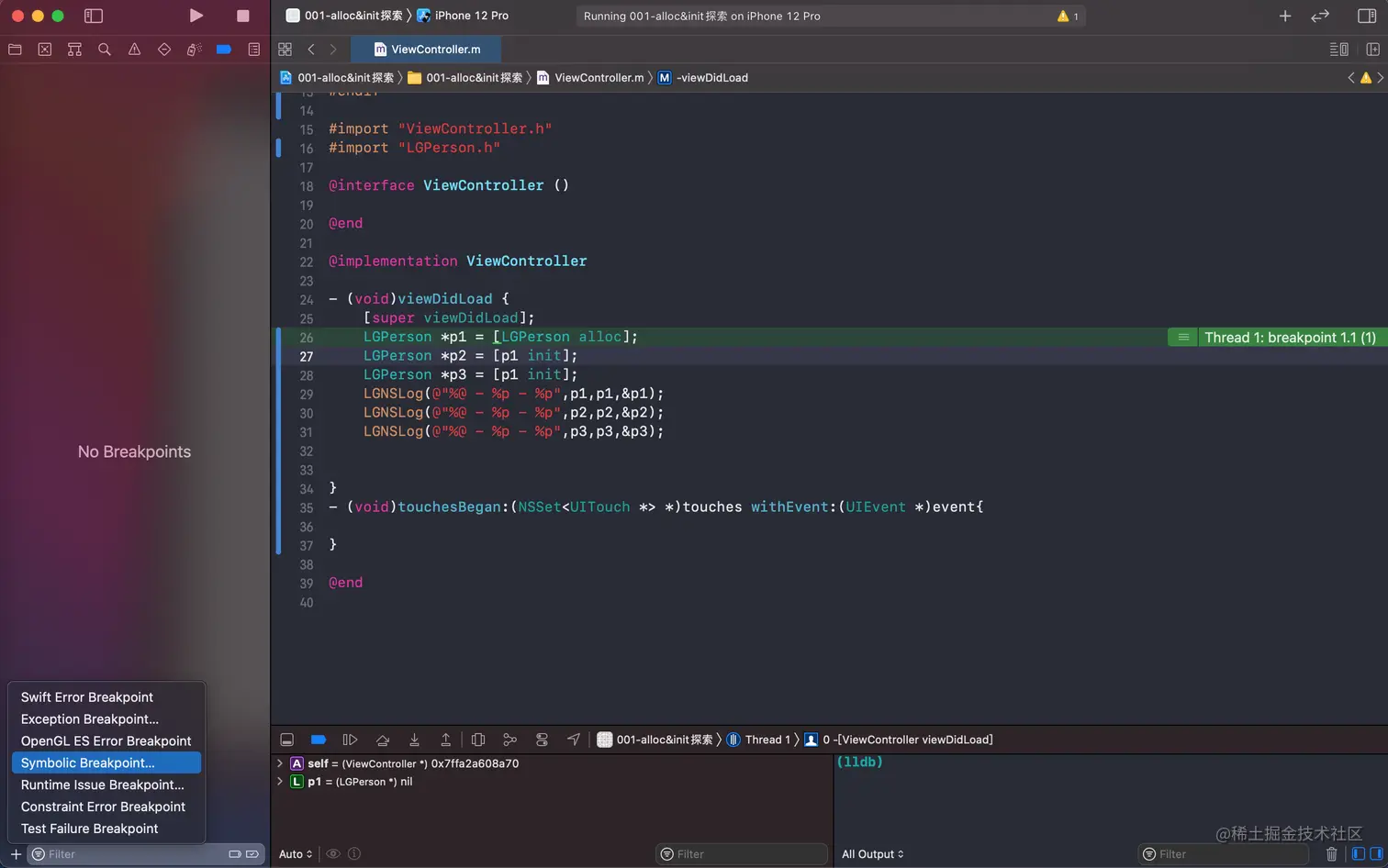1388x868 pixels.
Task: Open the Issue navigator triangle icon
Action: 134,50
